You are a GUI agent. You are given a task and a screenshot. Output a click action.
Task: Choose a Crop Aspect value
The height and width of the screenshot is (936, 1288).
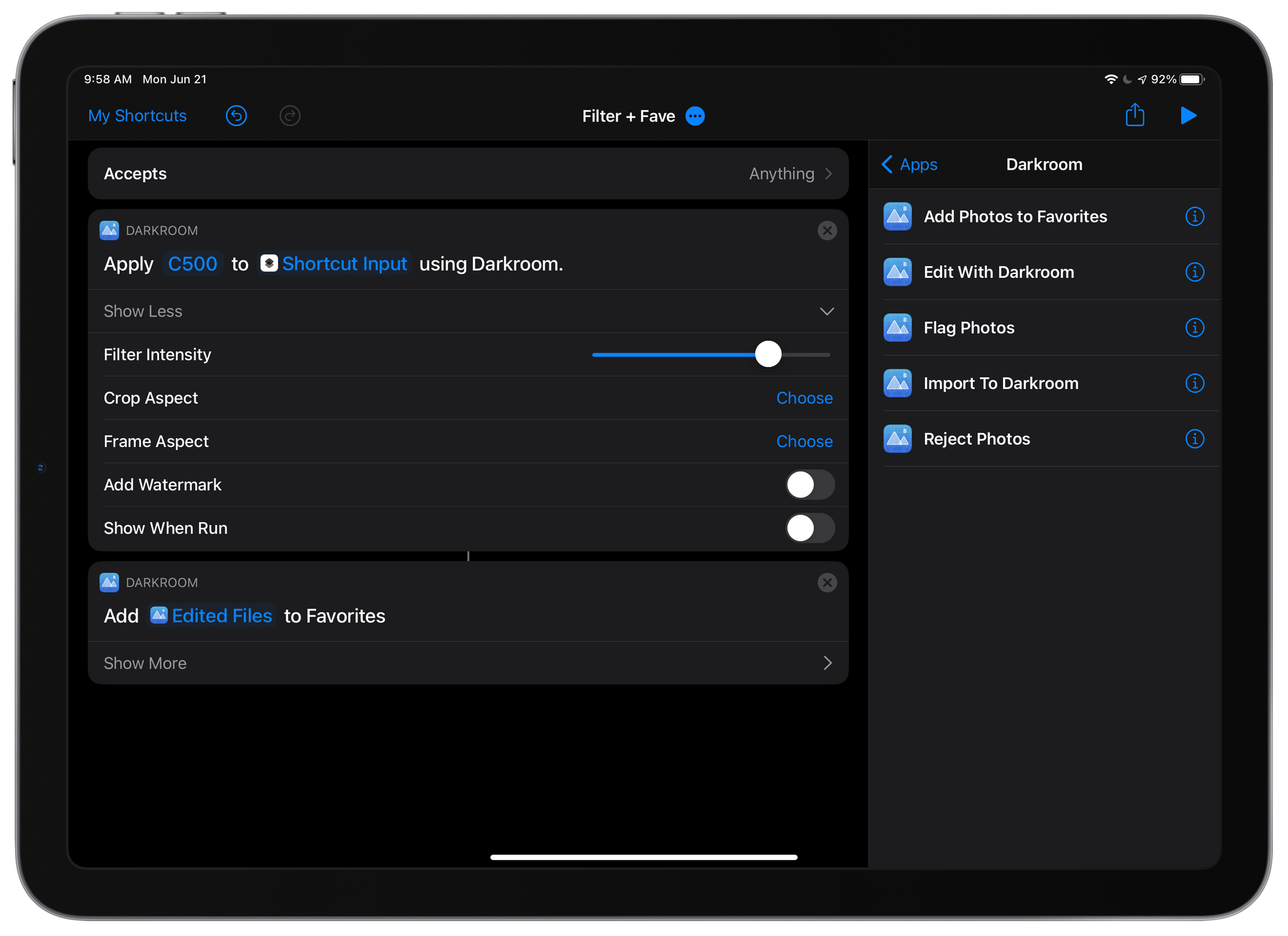[x=804, y=398]
